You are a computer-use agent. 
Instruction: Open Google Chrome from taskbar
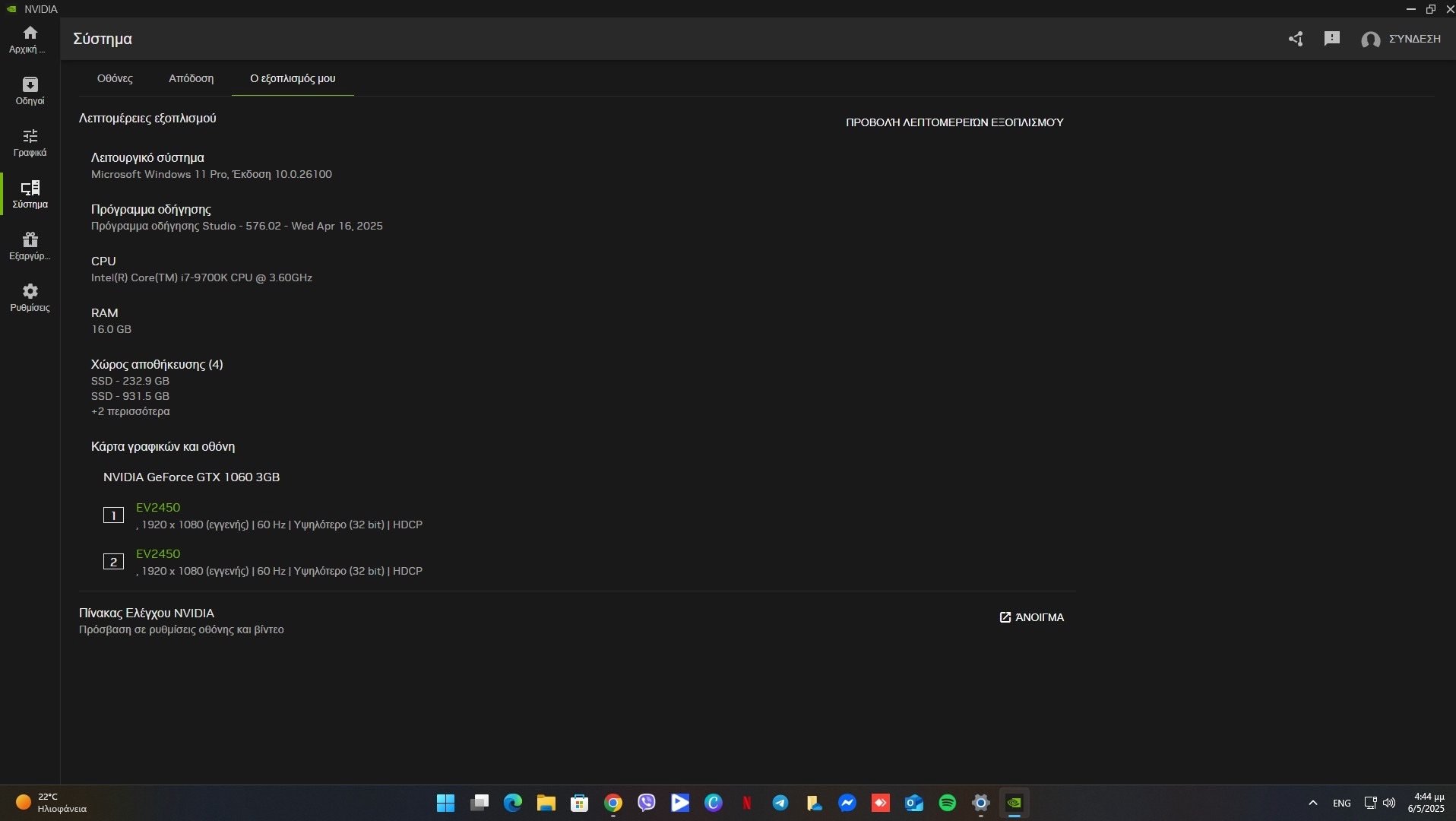[612, 803]
